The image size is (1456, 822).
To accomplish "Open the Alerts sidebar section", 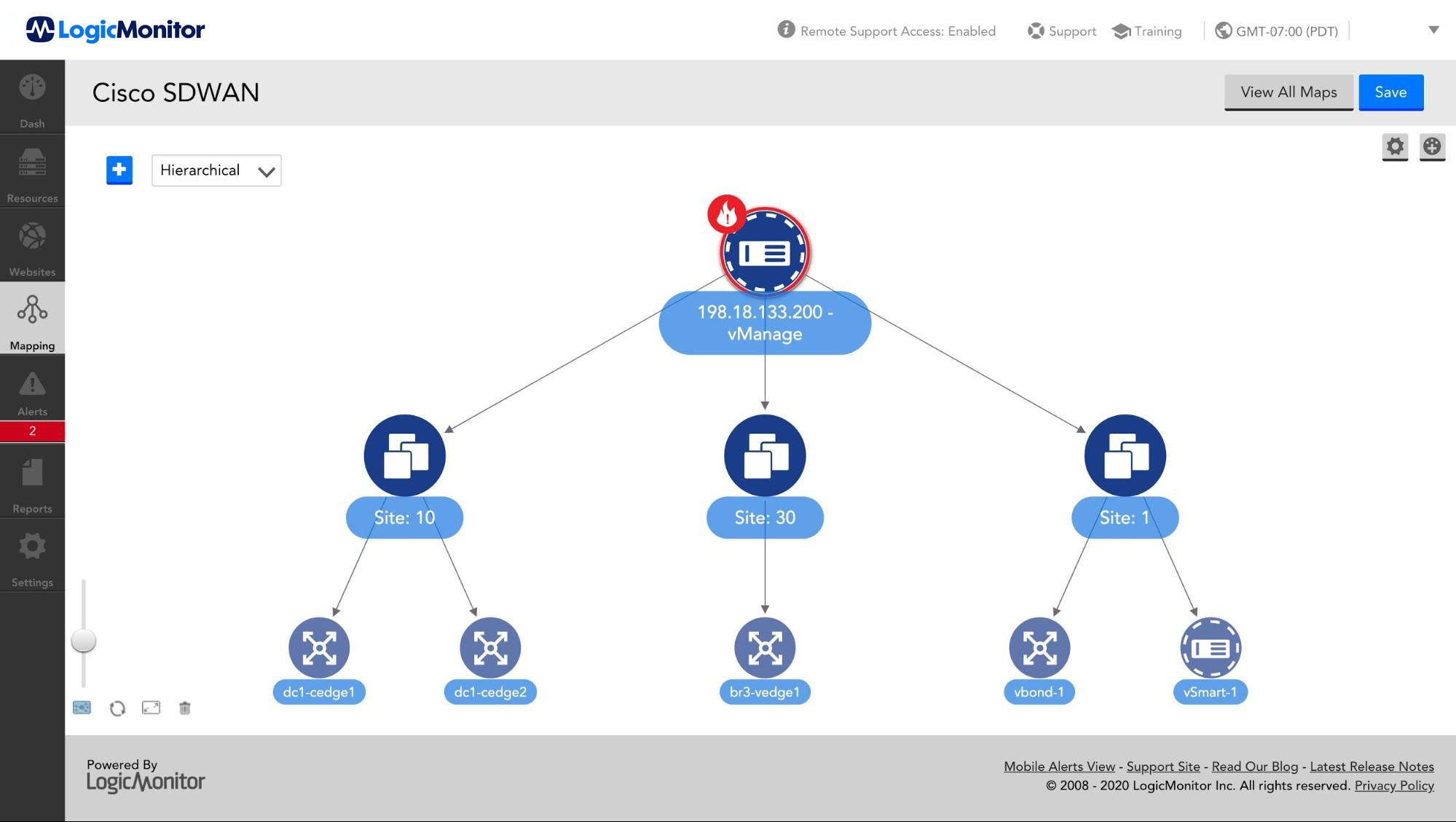I will pyautogui.click(x=32, y=388).
